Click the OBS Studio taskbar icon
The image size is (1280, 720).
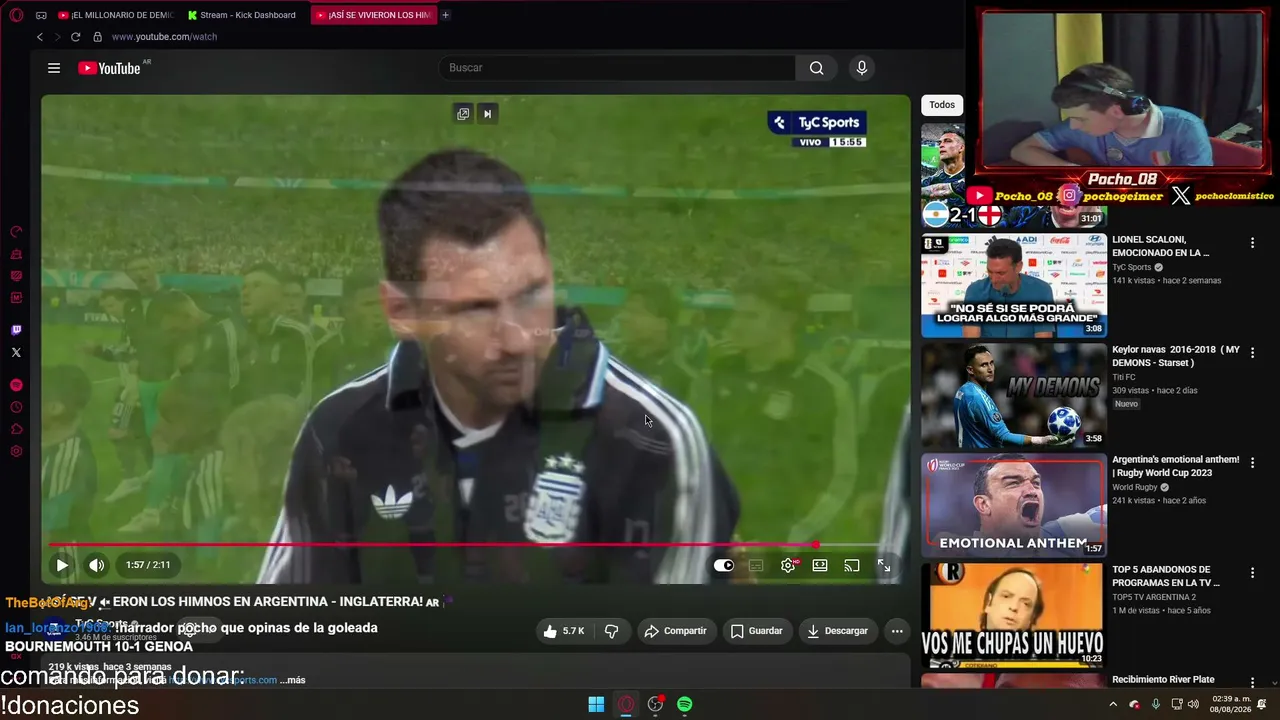(x=656, y=704)
